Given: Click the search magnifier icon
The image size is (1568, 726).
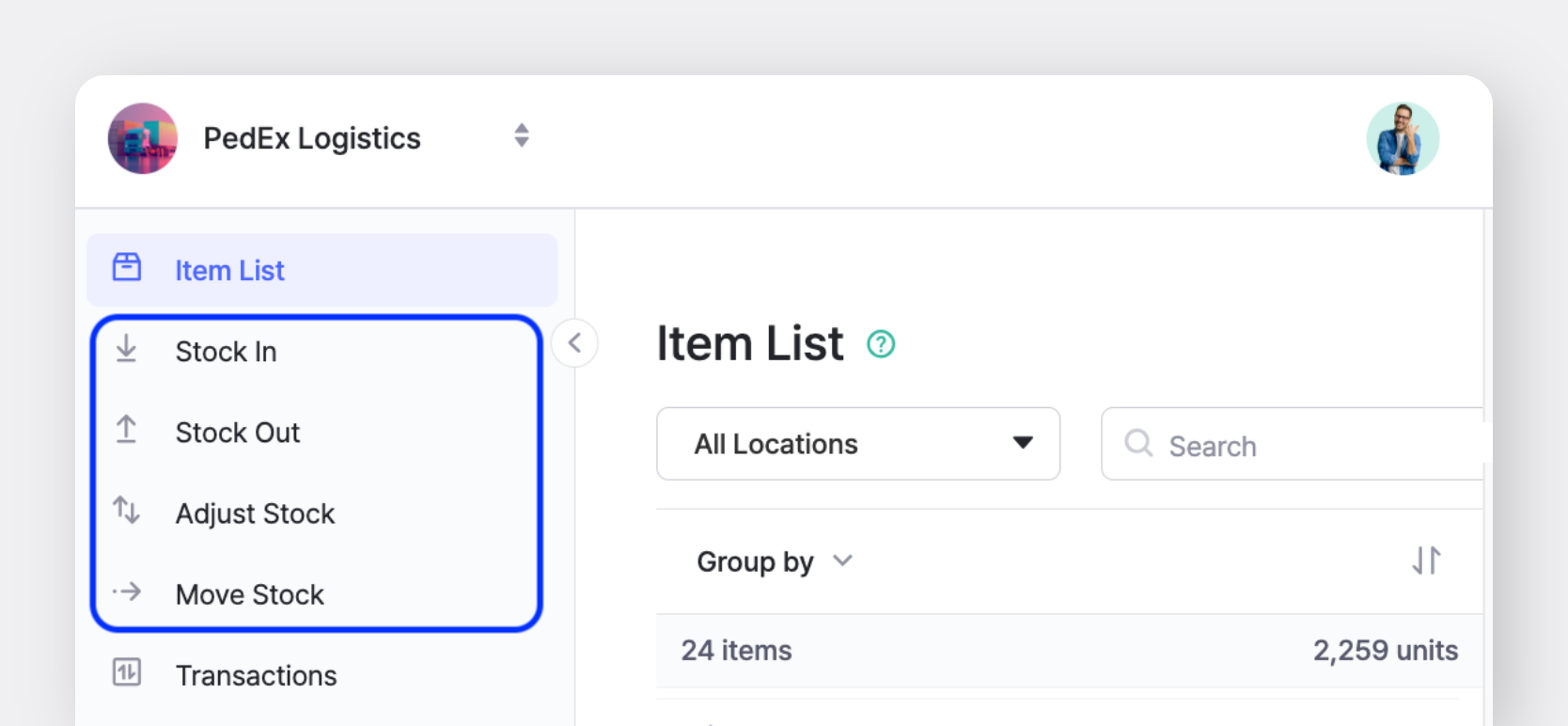Looking at the screenshot, I should click(x=1138, y=444).
